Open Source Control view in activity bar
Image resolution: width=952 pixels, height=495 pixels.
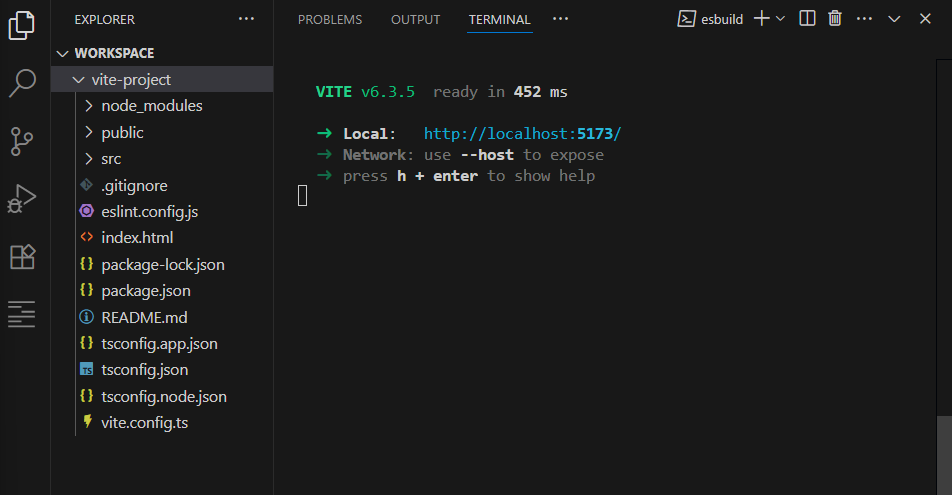point(22,141)
